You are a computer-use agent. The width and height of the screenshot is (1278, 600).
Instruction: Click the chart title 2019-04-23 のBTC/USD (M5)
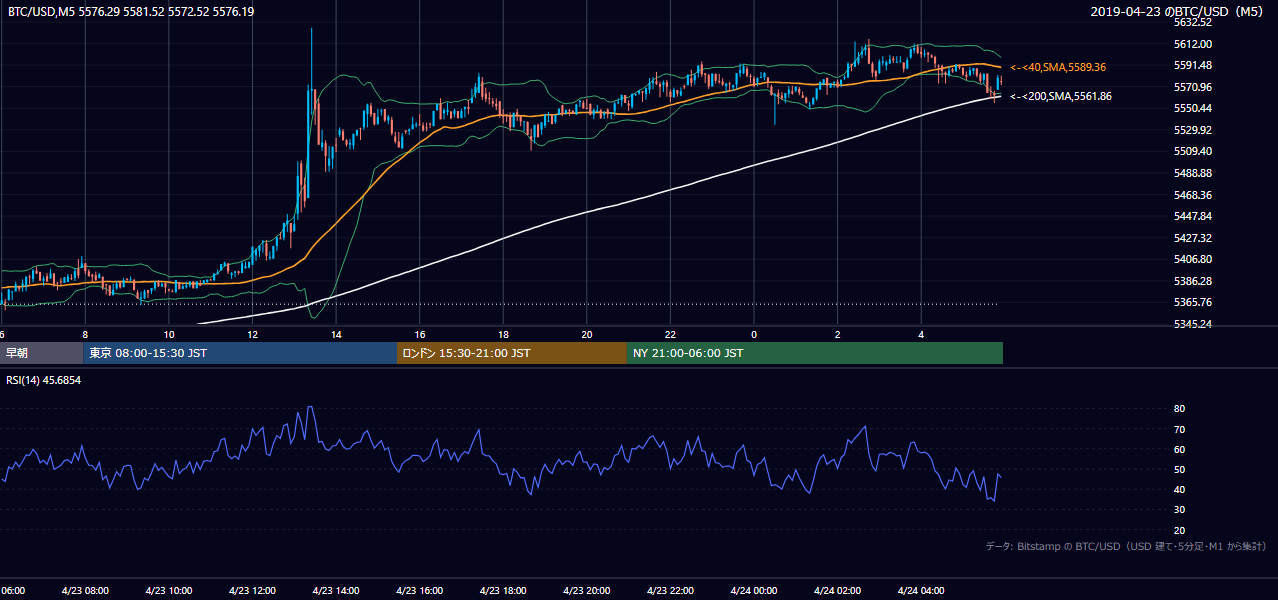[1179, 11]
